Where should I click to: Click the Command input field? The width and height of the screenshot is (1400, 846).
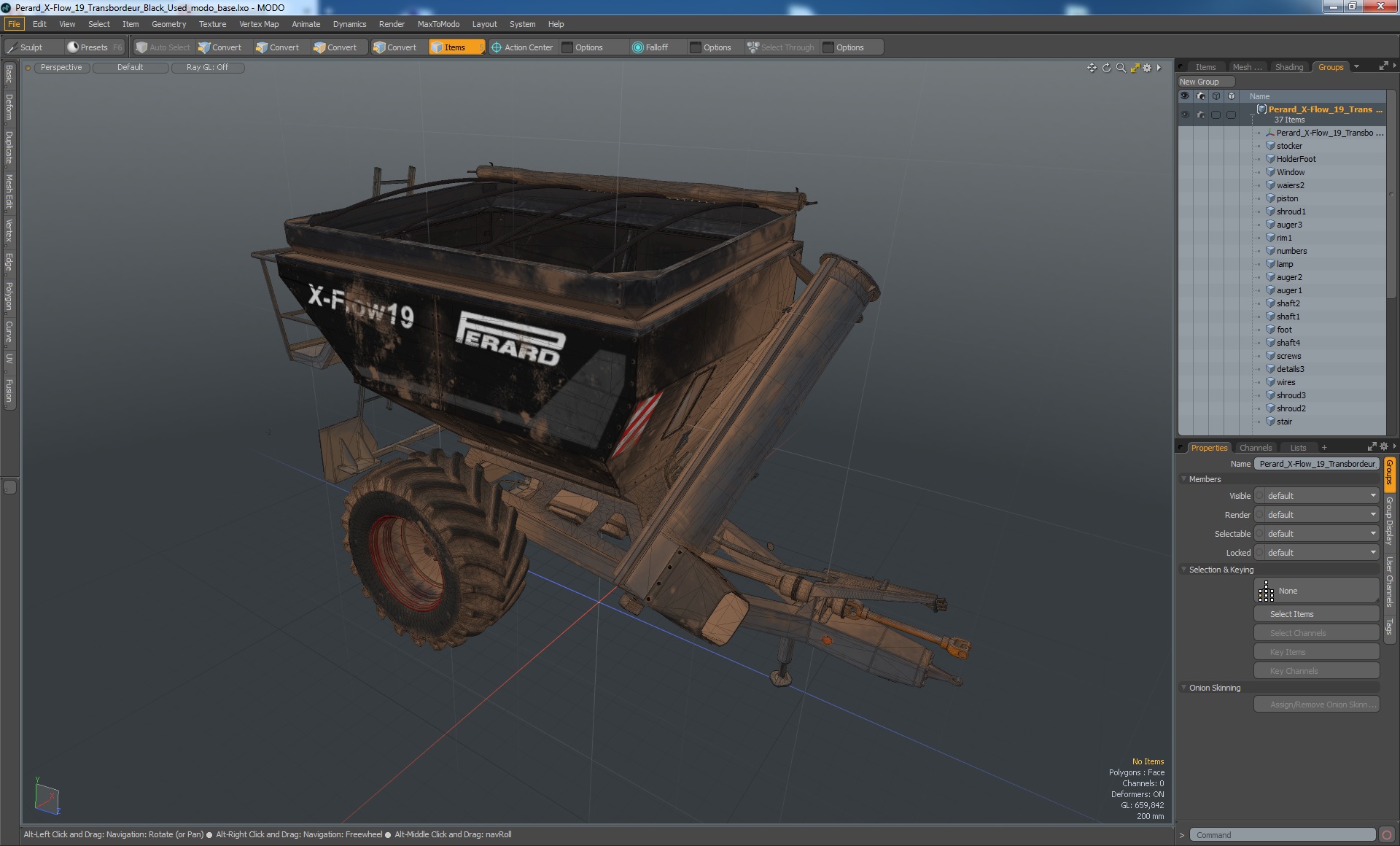[1282, 835]
